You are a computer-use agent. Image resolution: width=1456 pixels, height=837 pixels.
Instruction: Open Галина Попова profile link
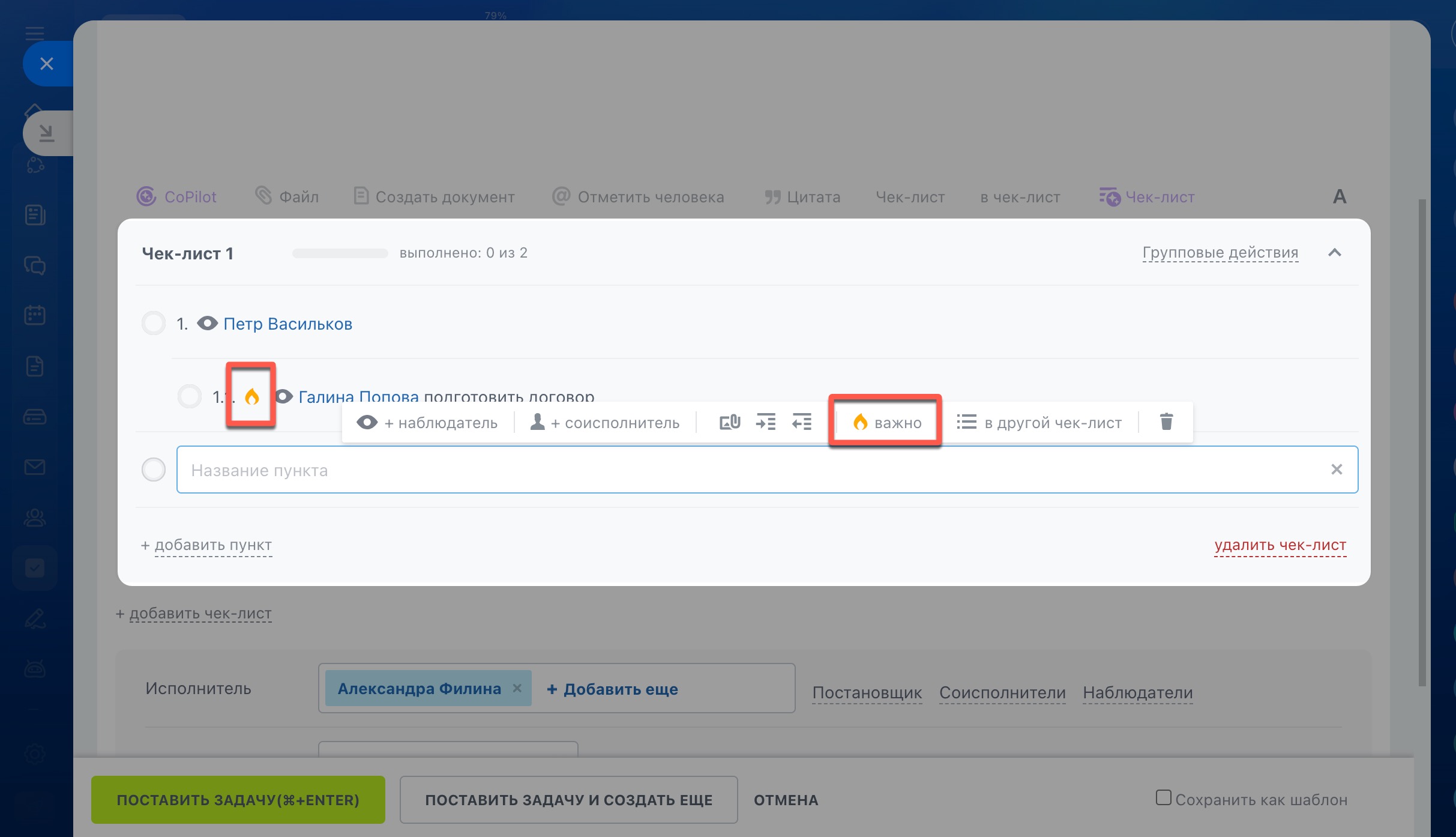tap(358, 396)
